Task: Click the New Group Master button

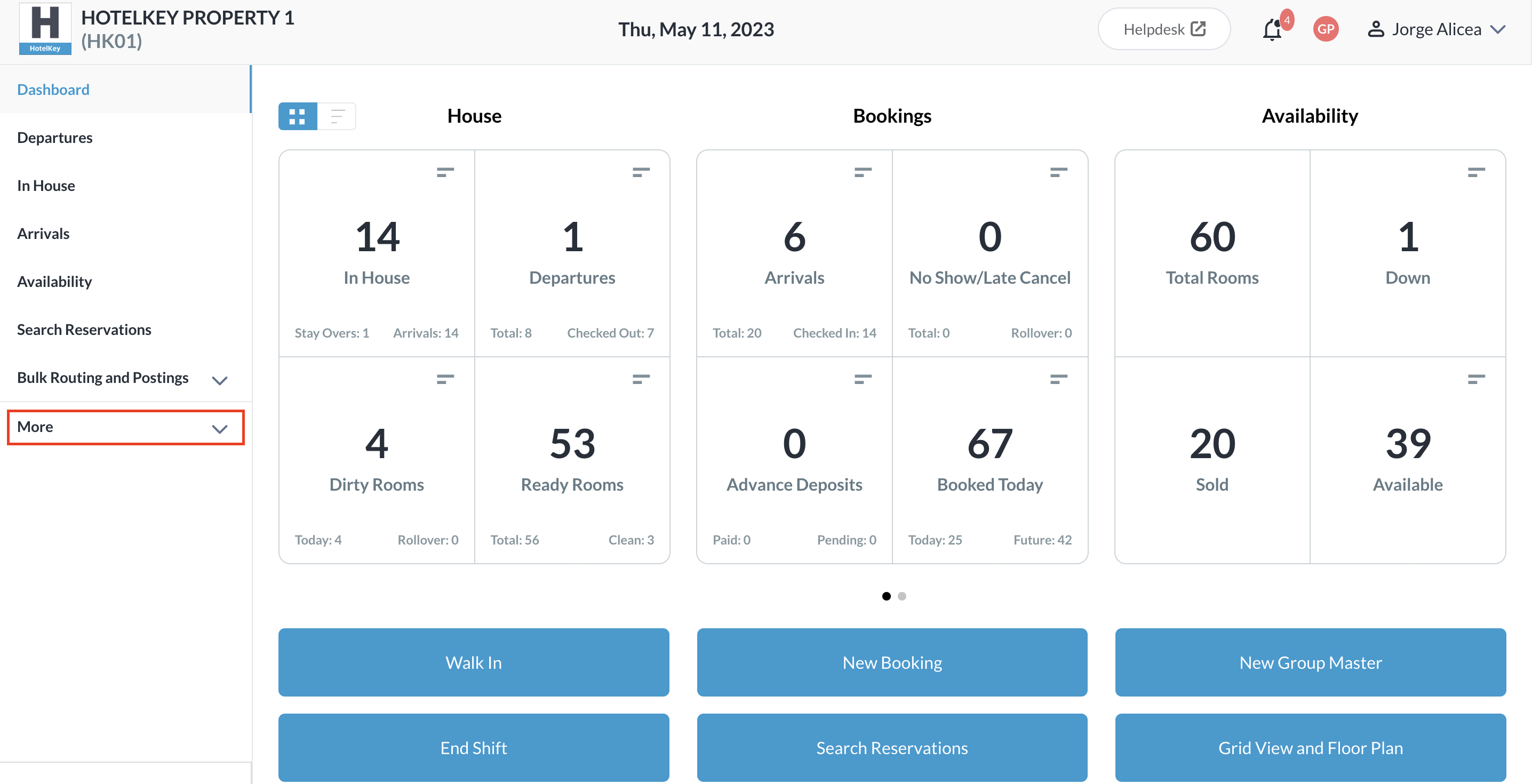Action: (1310, 662)
